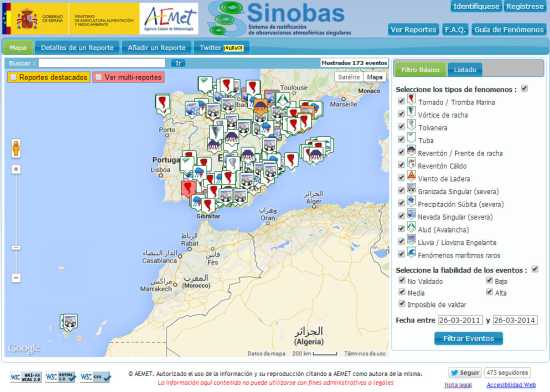Viewport: 550px width, 392px height.
Task: Click the map zoom slider handle
Action: coord(16,248)
